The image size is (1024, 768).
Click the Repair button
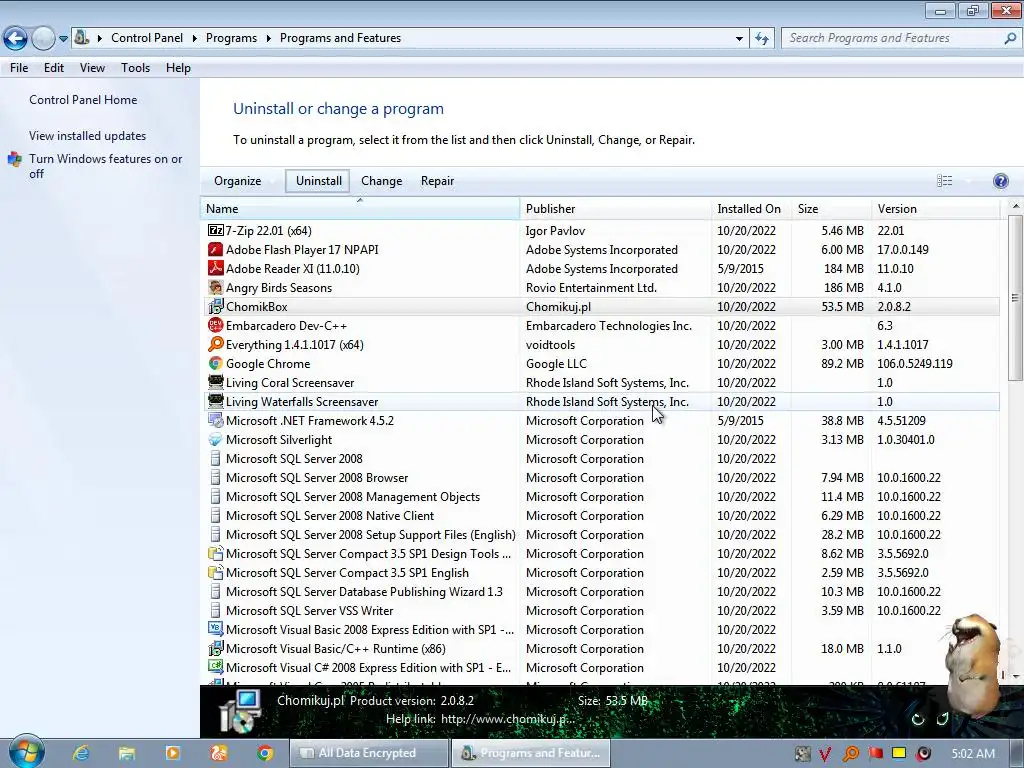pos(437,181)
